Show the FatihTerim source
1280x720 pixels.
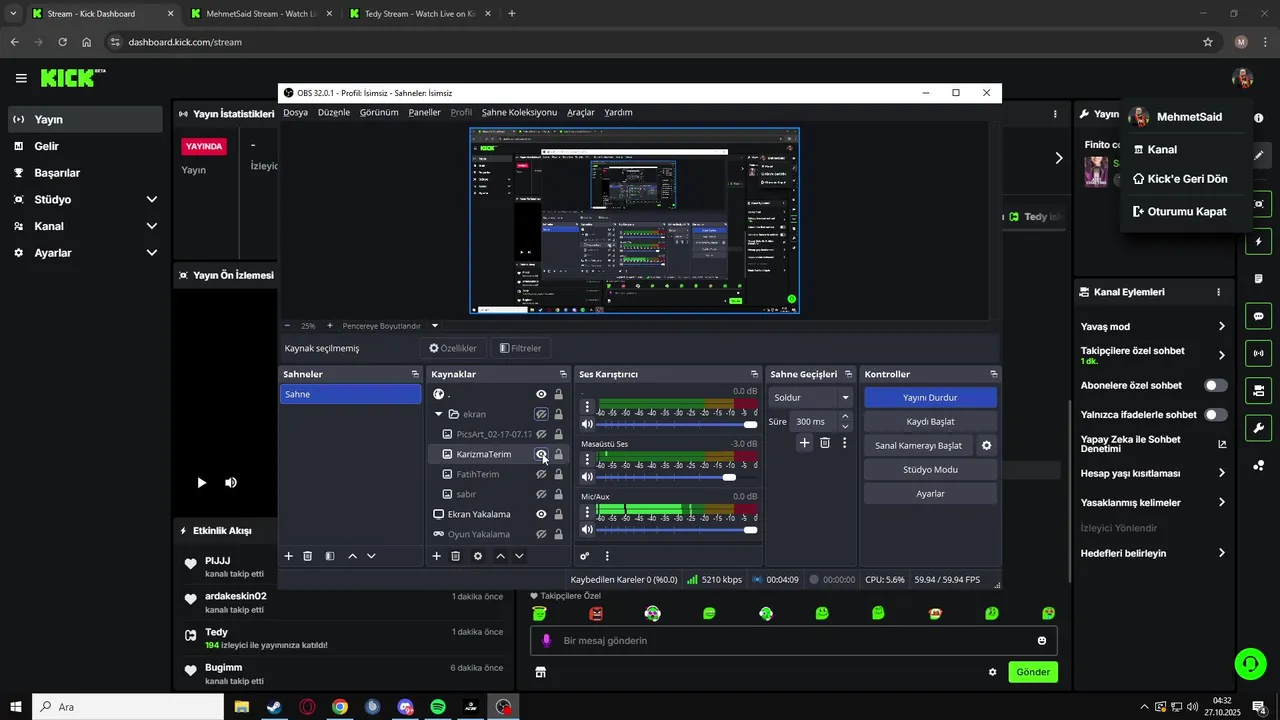point(541,474)
